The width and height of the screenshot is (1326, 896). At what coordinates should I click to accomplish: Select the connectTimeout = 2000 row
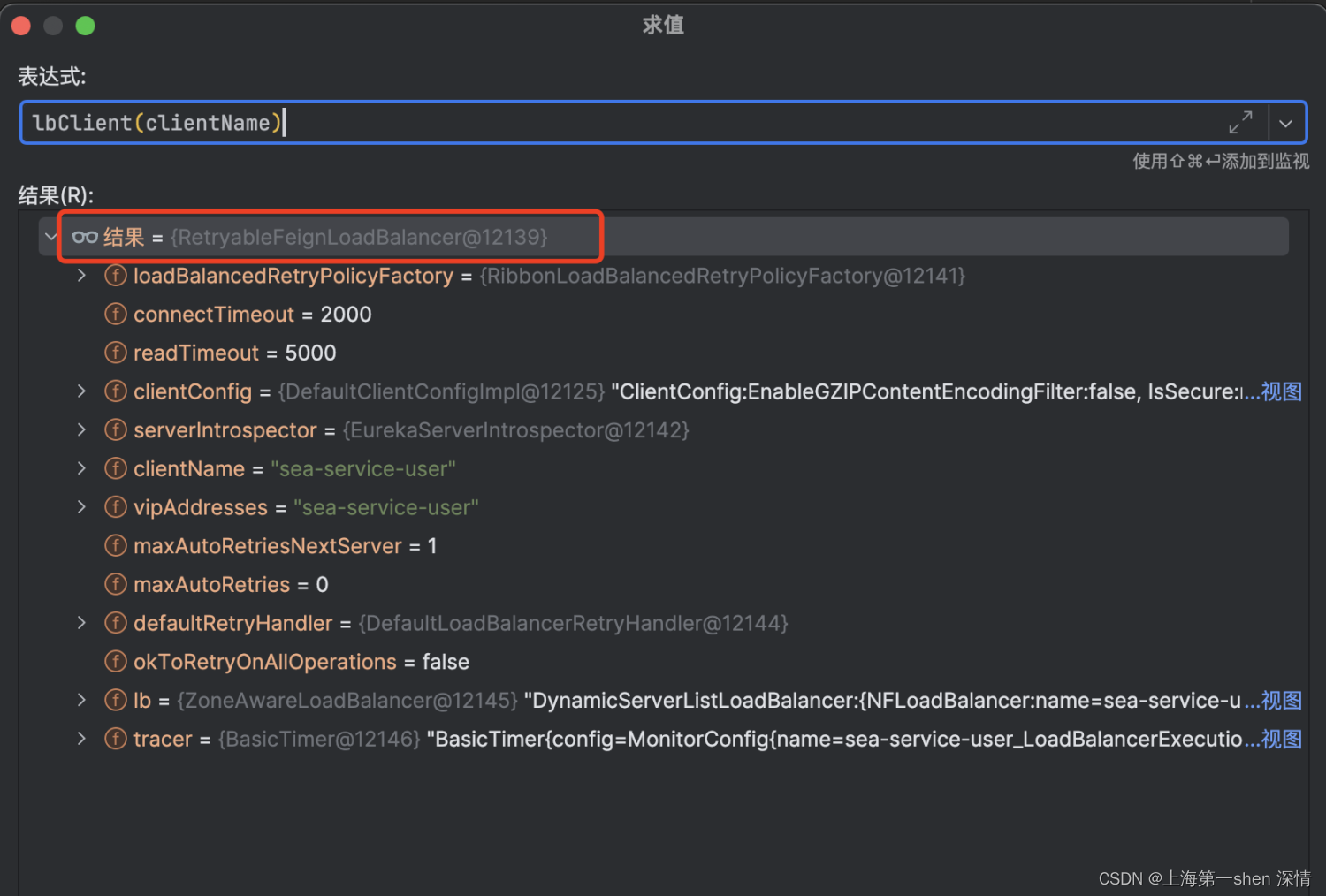pos(663,314)
